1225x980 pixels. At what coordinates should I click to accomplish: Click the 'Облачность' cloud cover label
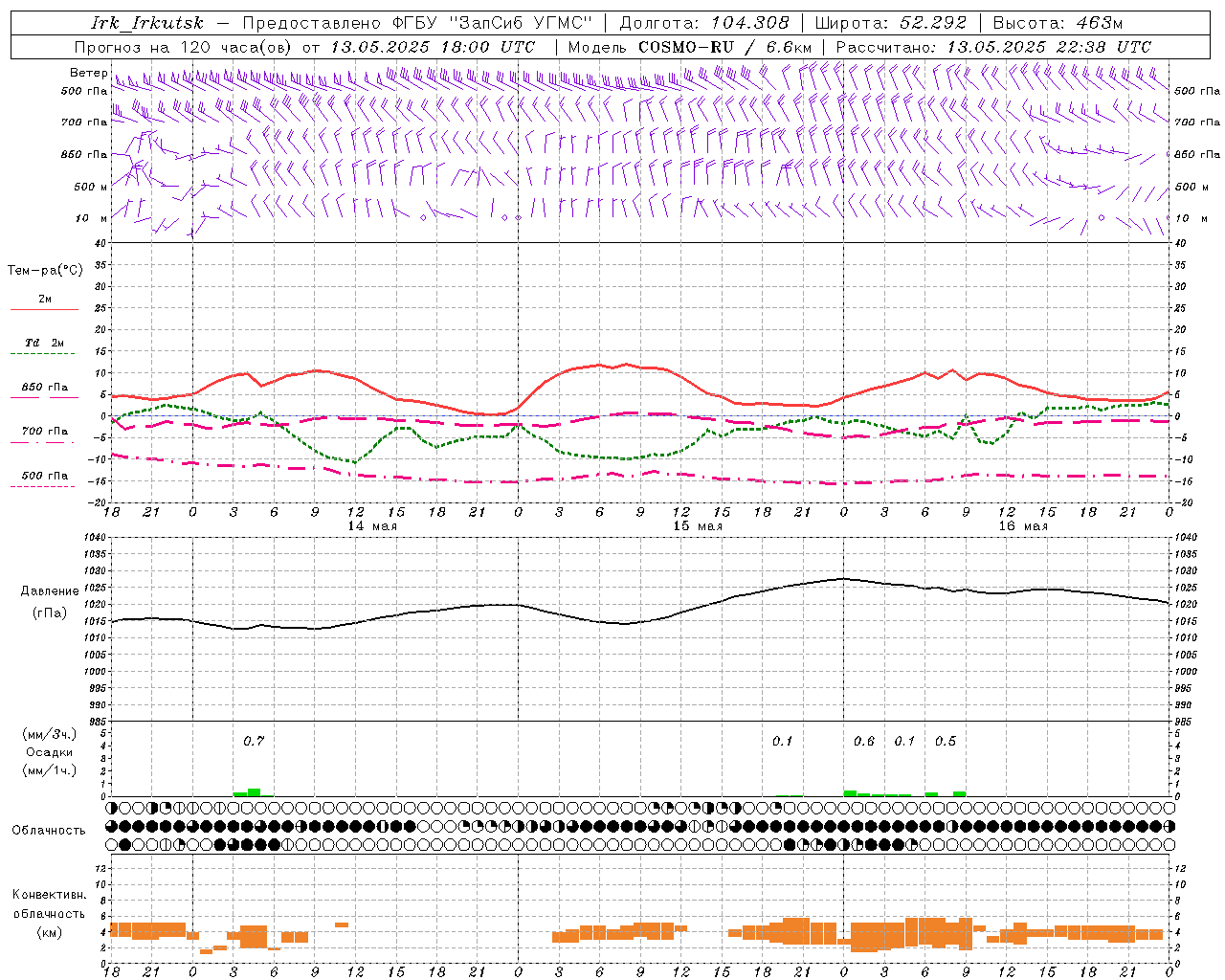49,831
